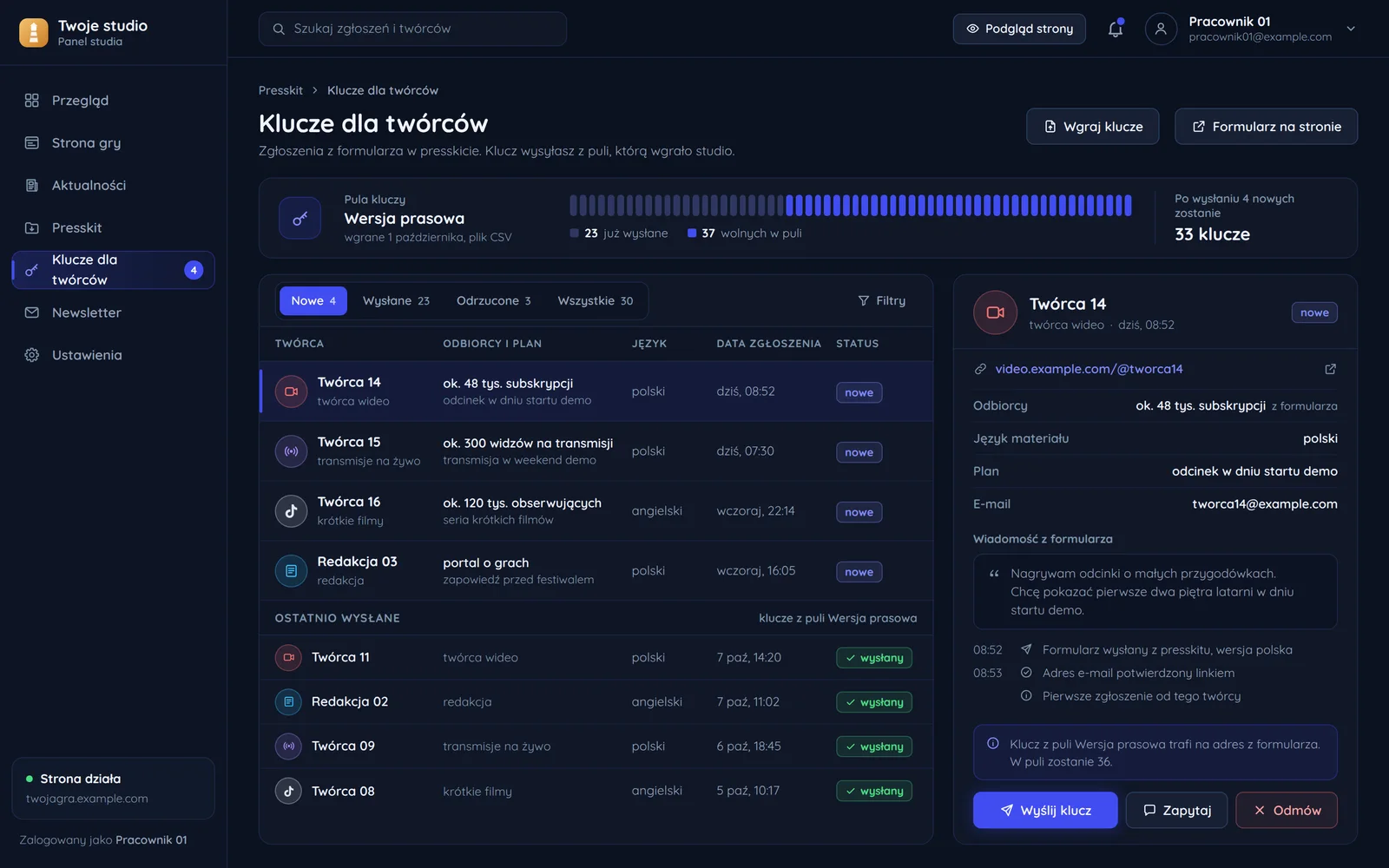Switch to the Odrzucone tab
This screenshot has height=868, width=1389.
click(493, 300)
